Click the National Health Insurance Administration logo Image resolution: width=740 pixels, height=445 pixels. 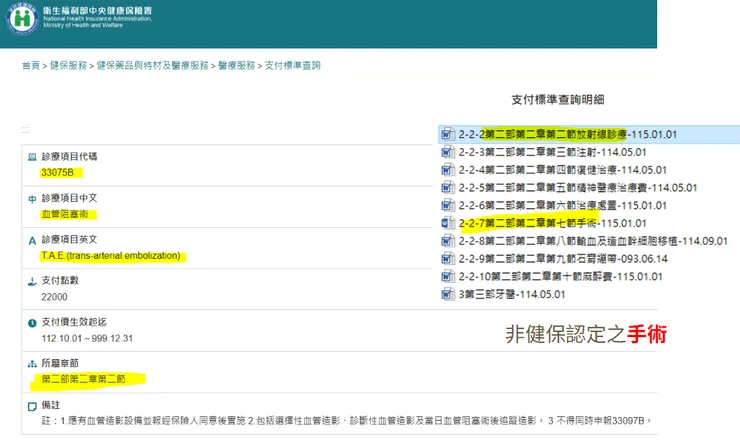tap(22, 19)
